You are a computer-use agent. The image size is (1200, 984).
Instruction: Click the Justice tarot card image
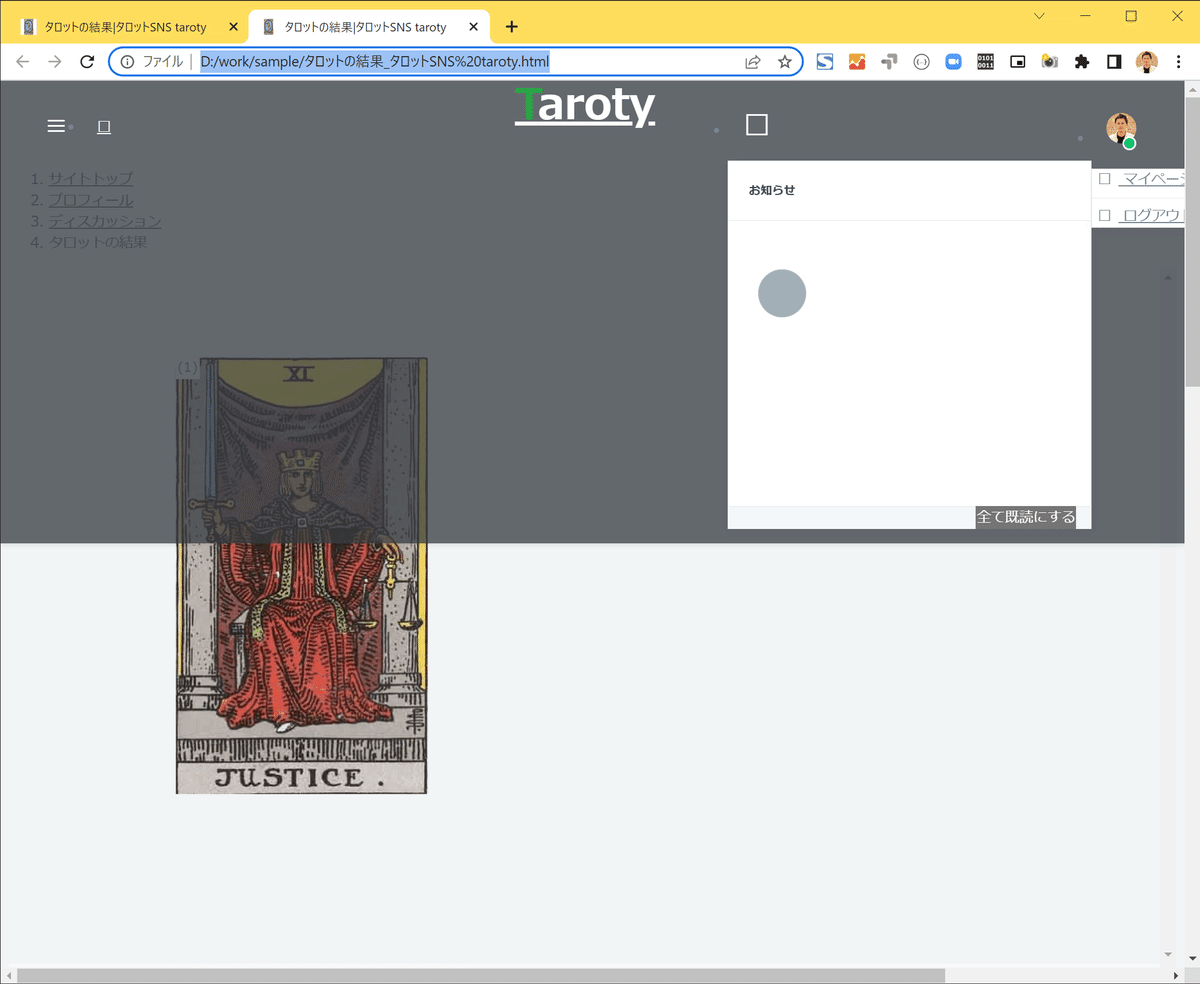[x=301, y=576]
